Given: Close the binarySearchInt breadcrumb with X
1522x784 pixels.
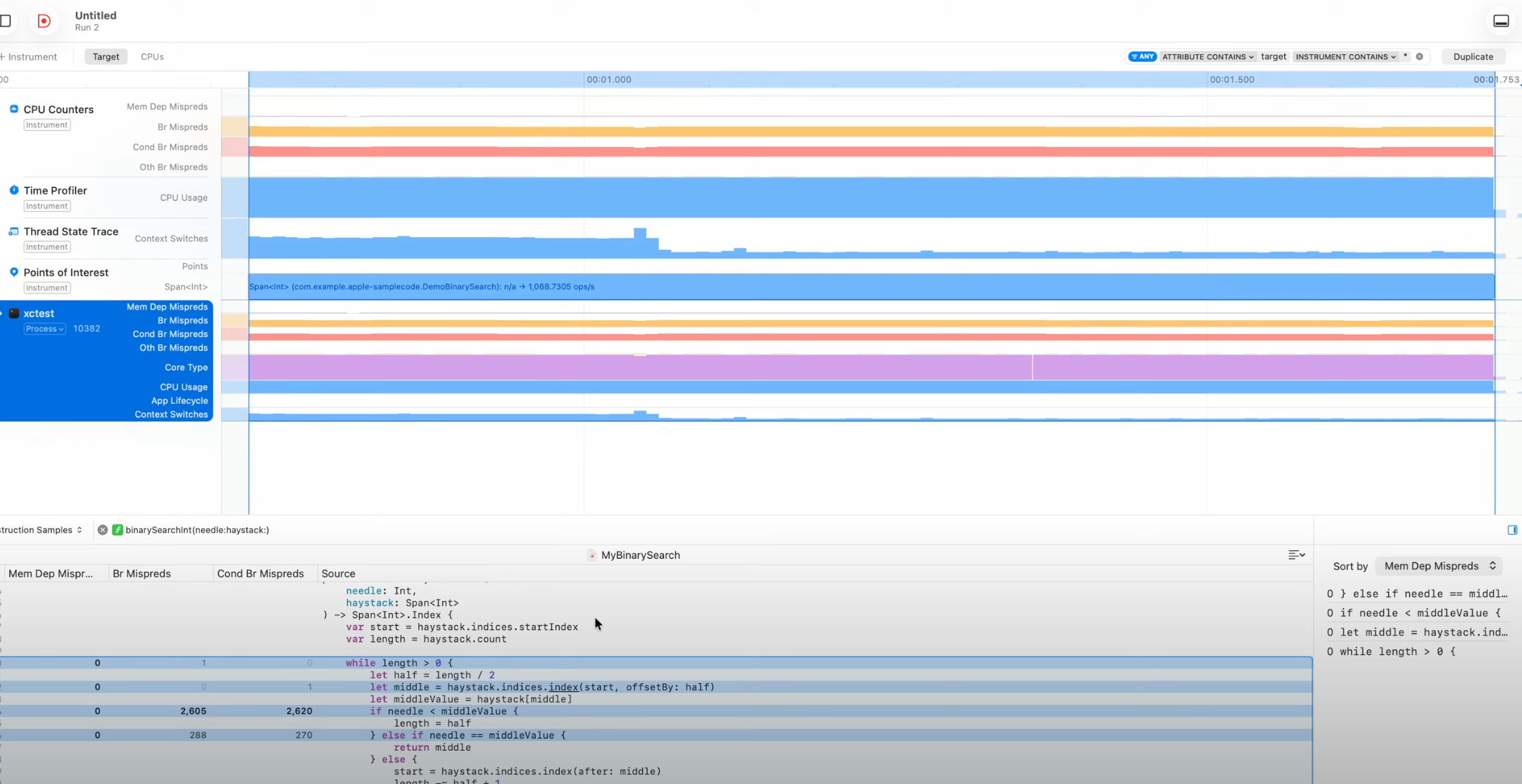Looking at the screenshot, I should 103,530.
